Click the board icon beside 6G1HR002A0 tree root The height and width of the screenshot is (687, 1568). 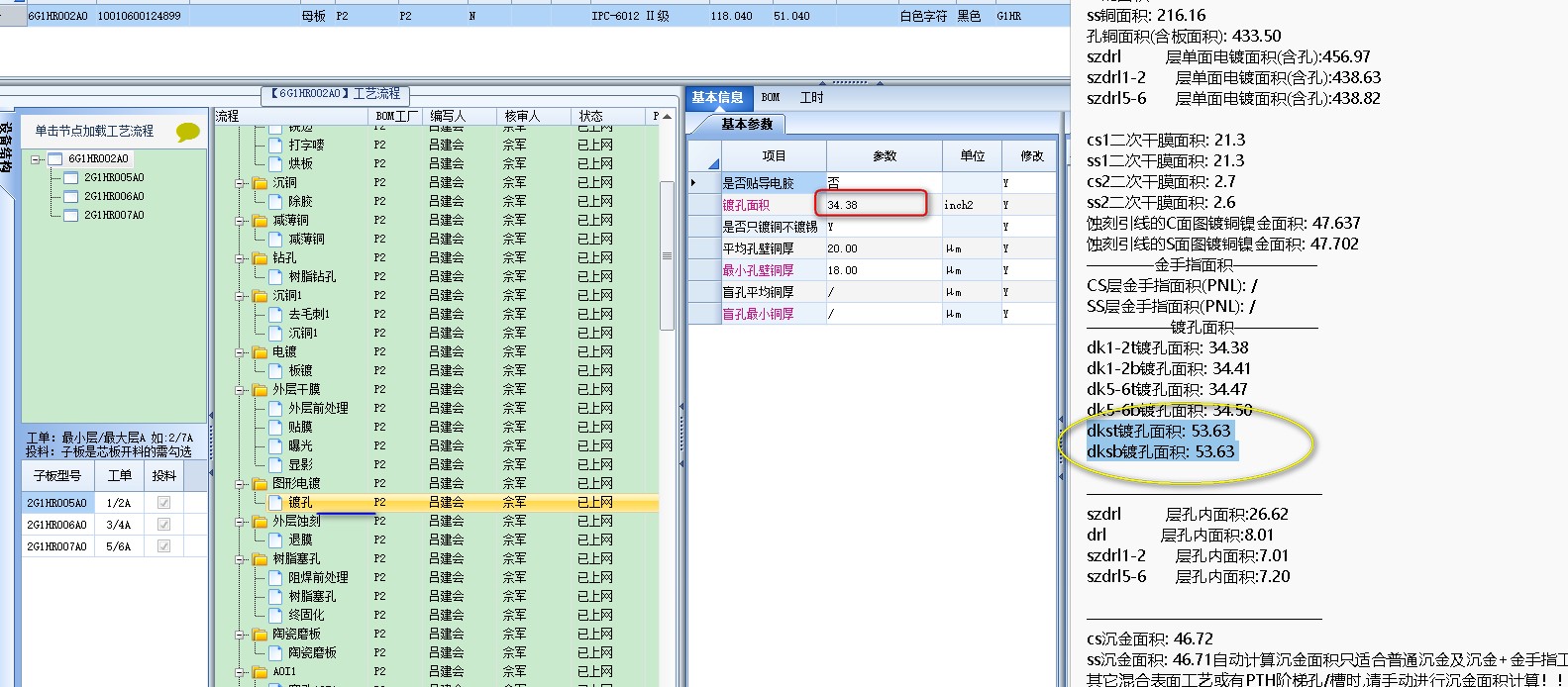55,158
